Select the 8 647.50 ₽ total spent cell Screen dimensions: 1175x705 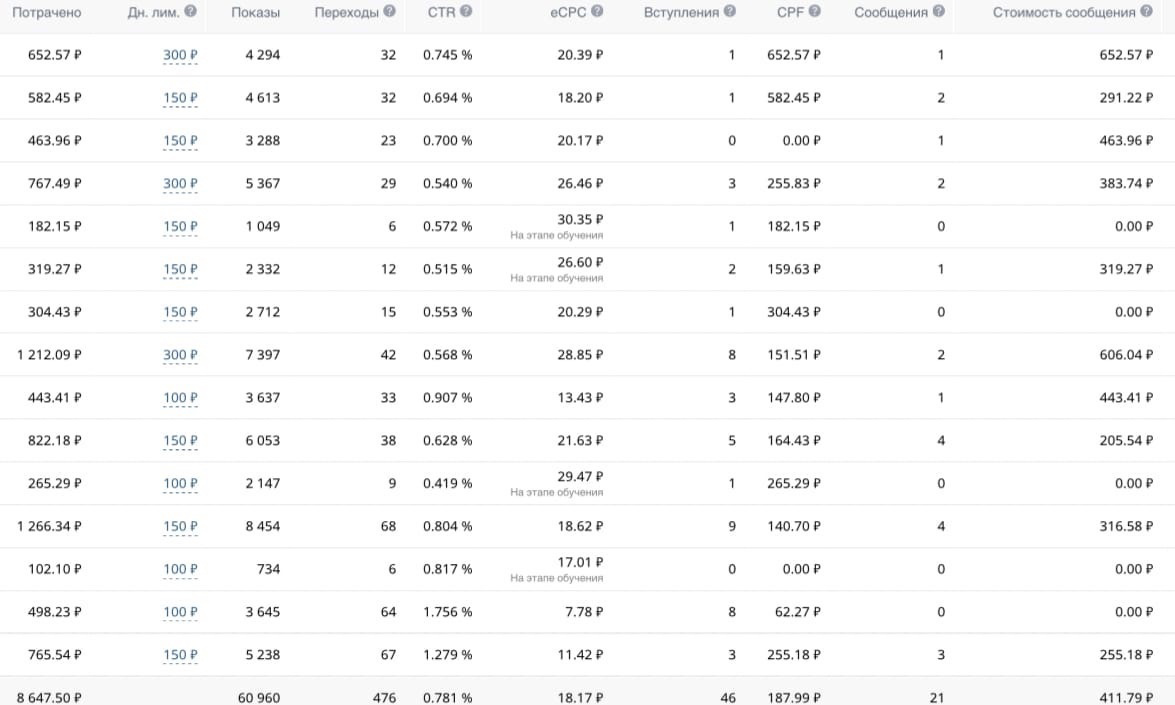click(x=49, y=698)
